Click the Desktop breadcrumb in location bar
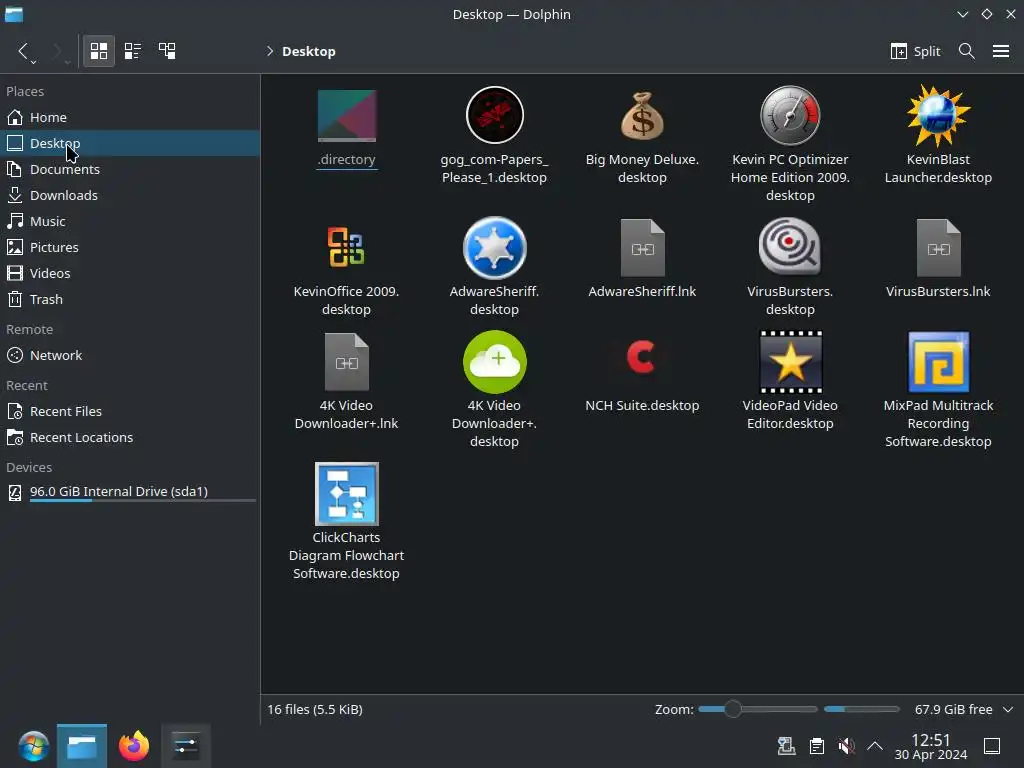This screenshot has width=1024, height=768. pyautogui.click(x=308, y=52)
